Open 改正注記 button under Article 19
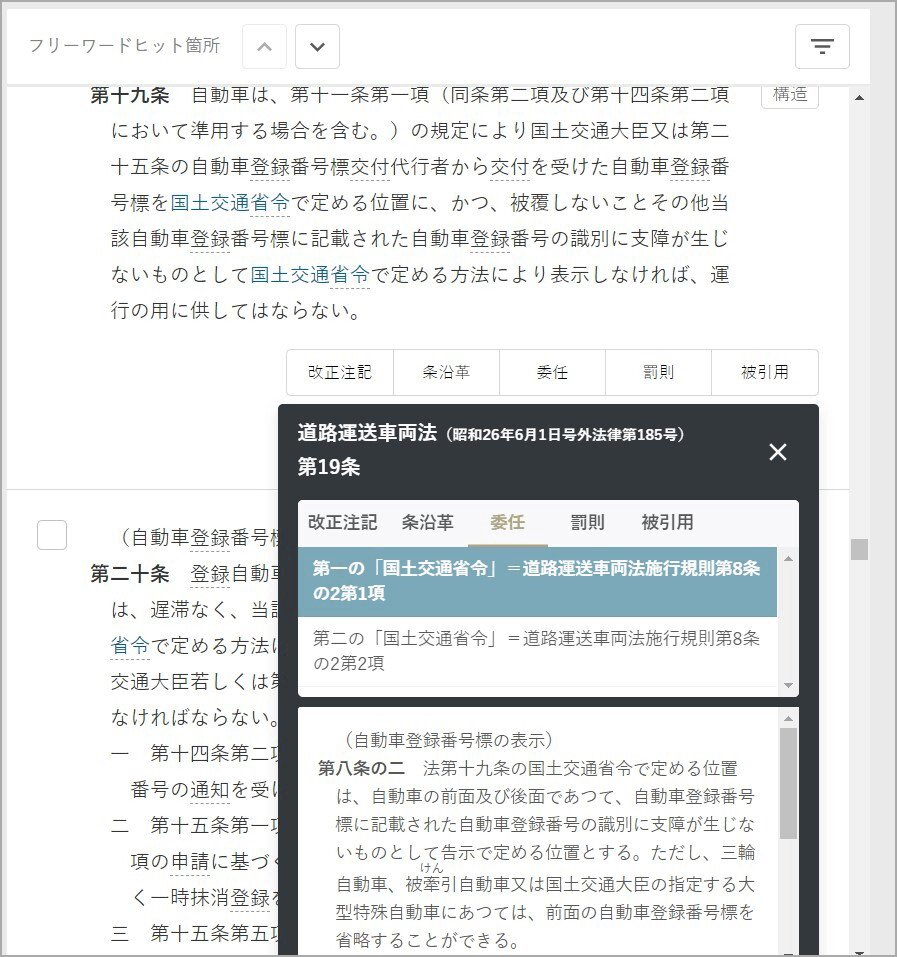Screen dimensions: 897x957 point(340,372)
